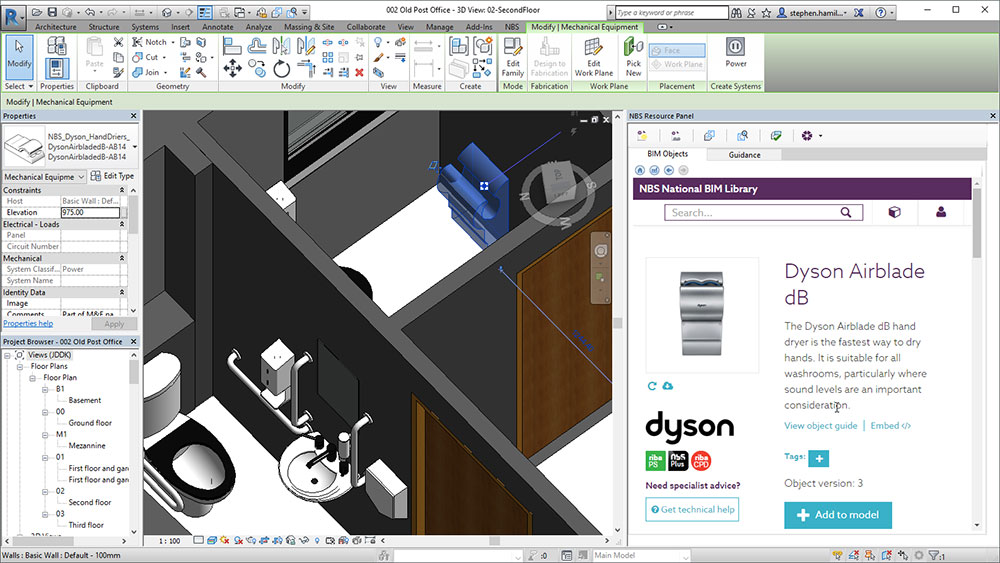Image resolution: width=1000 pixels, height=563 pixels.
Task: Open the Second floor plan view
Action: tap(90, 502)
